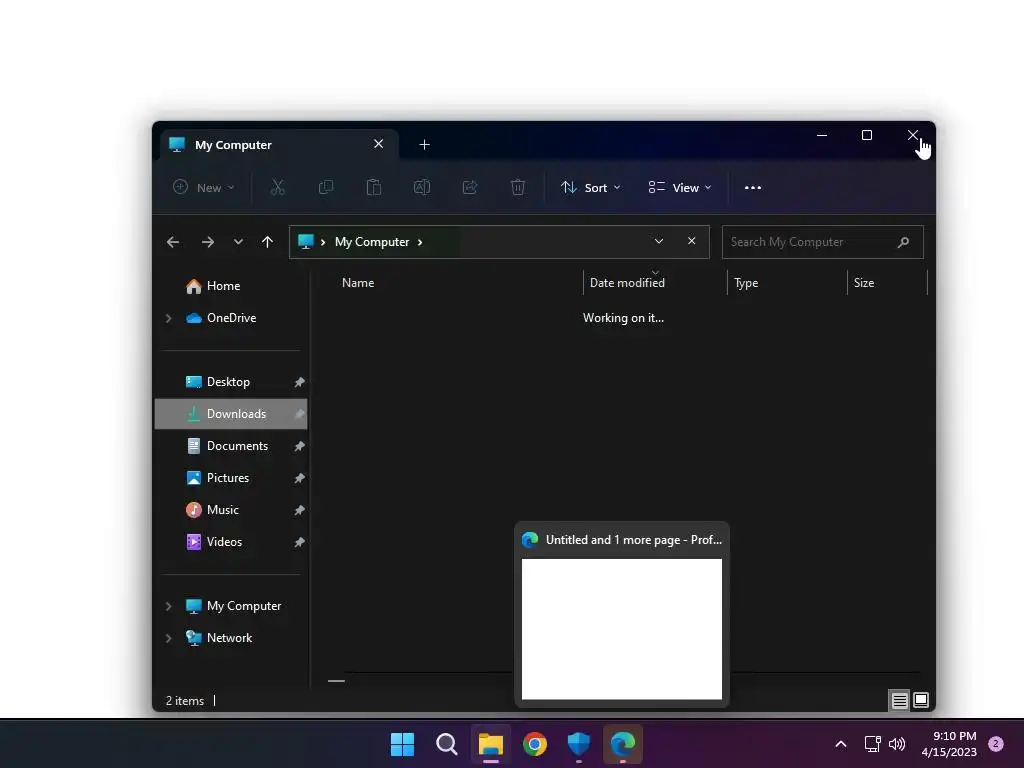
Task: Expand Network tree node
Action: point(168,638)
